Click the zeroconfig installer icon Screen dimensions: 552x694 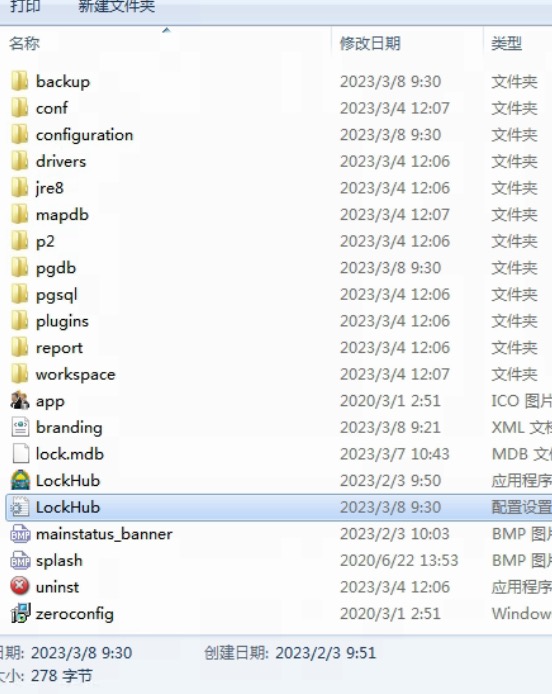[x=20, y=613]
